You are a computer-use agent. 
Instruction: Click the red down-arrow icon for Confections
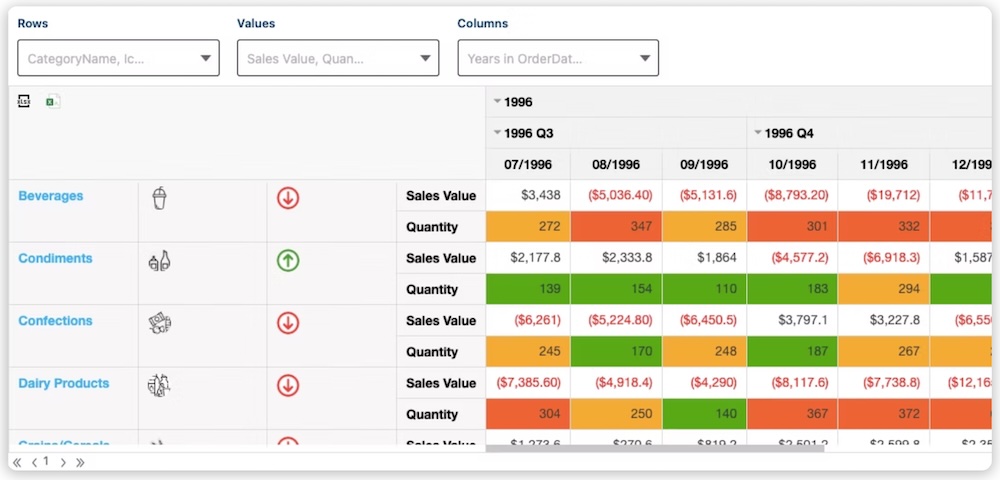(288, 323)
